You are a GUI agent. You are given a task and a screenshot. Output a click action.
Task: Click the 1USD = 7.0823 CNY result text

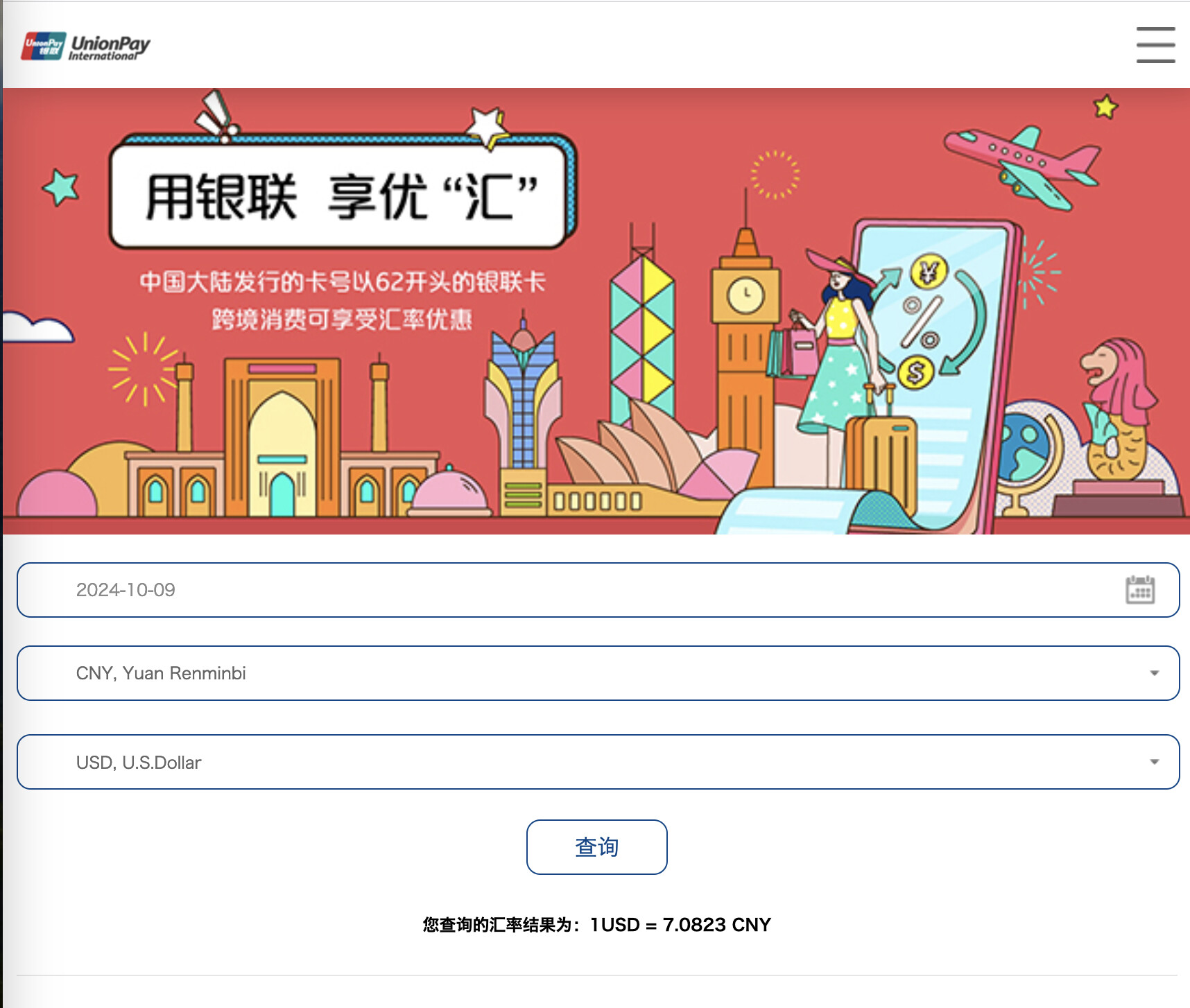[x=680, y=925]
